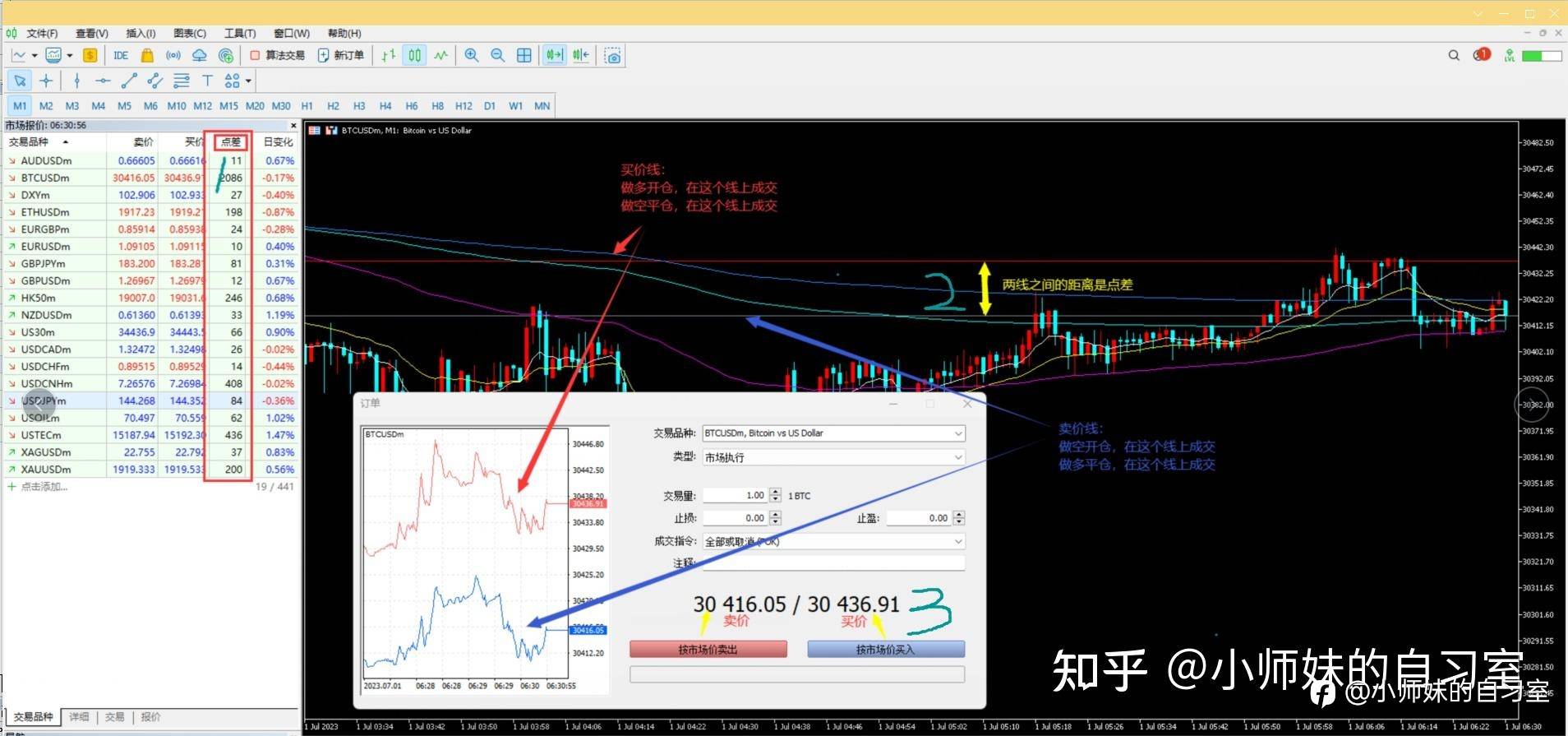Expand the 类型 order type dropdown
The height and width of the screenshot is (736, 1568).
pyautogui.click(x=958, y=457)
